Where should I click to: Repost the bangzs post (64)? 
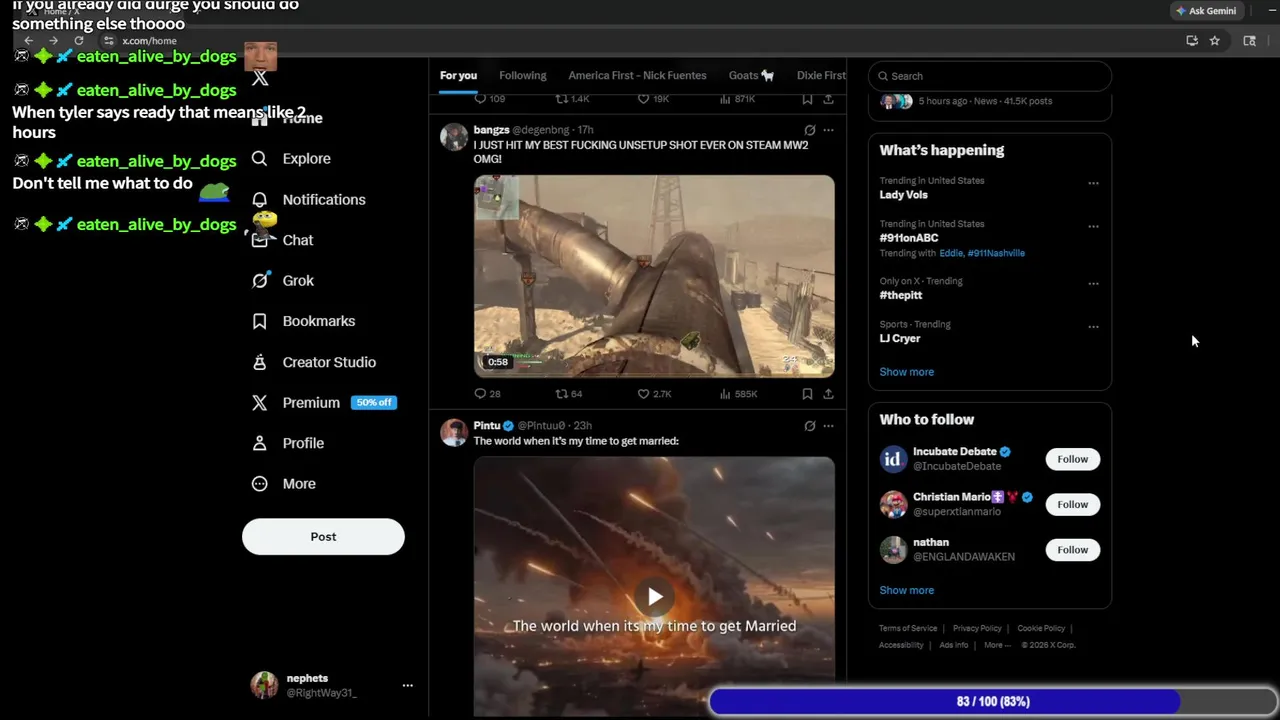tap(569, 394)
